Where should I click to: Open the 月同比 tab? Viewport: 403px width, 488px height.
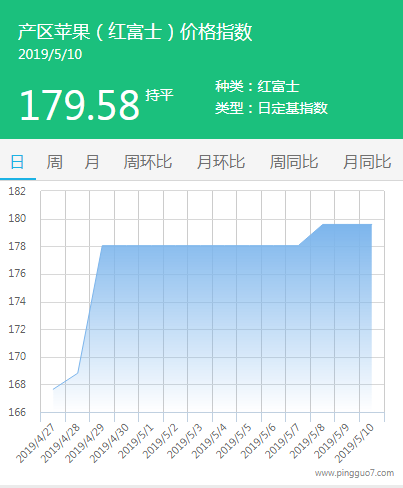pos(367,162)
